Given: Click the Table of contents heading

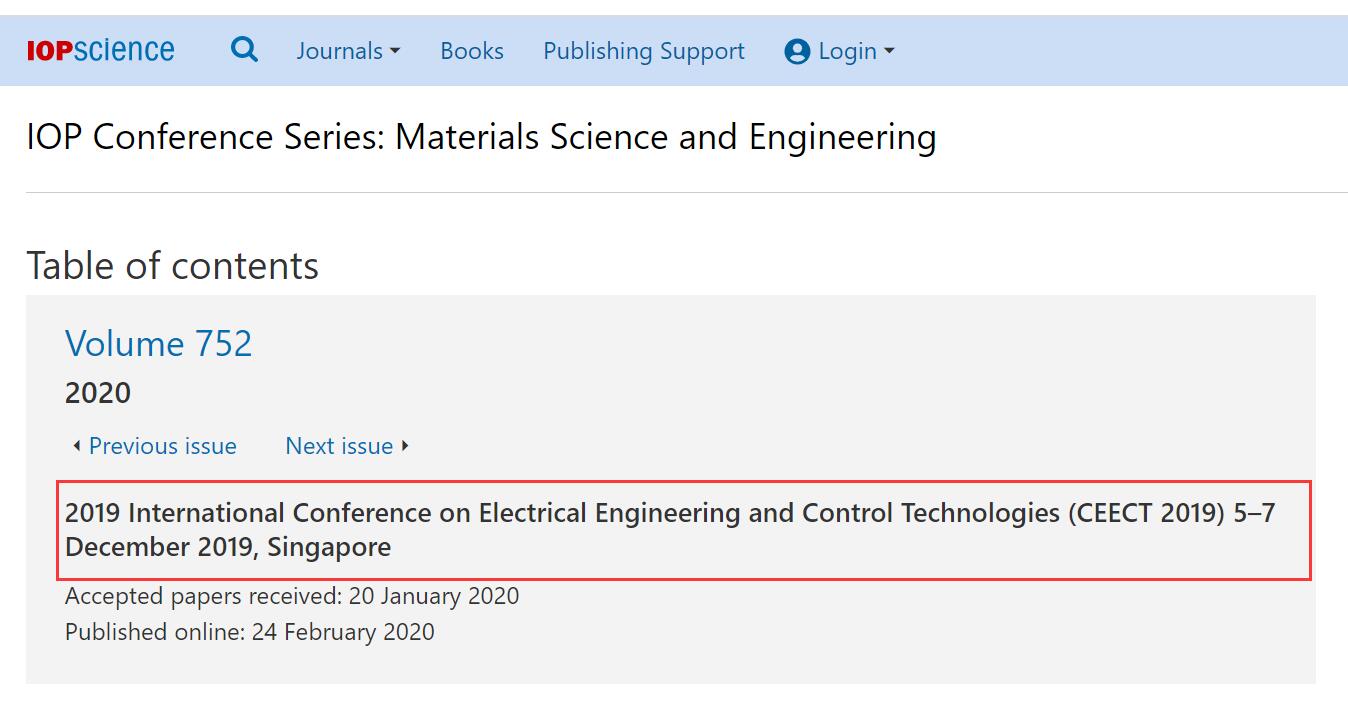Looking at the screenshot, I should tap(172, 266).
